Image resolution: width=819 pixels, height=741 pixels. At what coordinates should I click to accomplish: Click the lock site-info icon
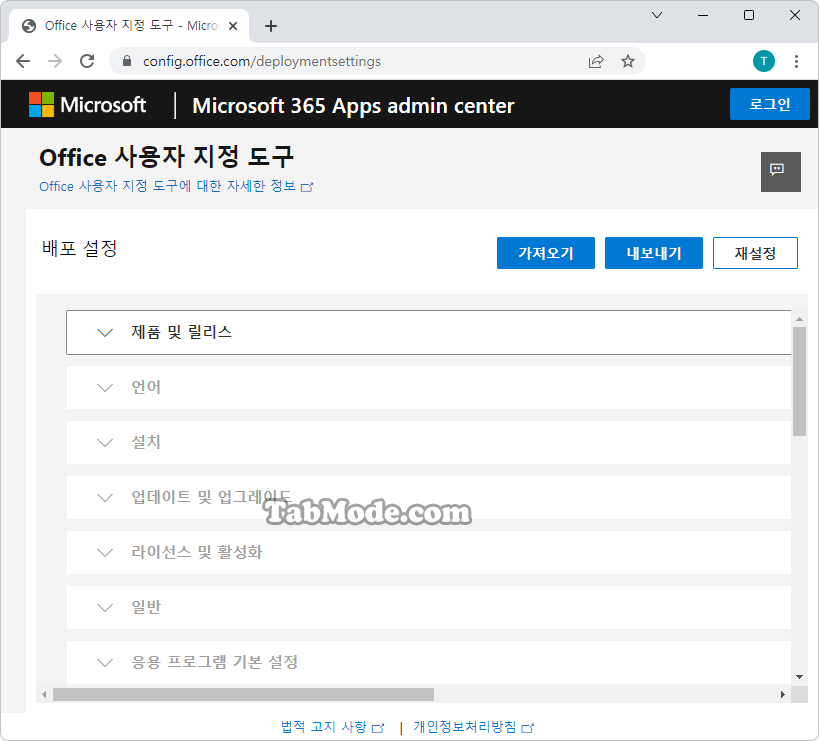[126, 61]
